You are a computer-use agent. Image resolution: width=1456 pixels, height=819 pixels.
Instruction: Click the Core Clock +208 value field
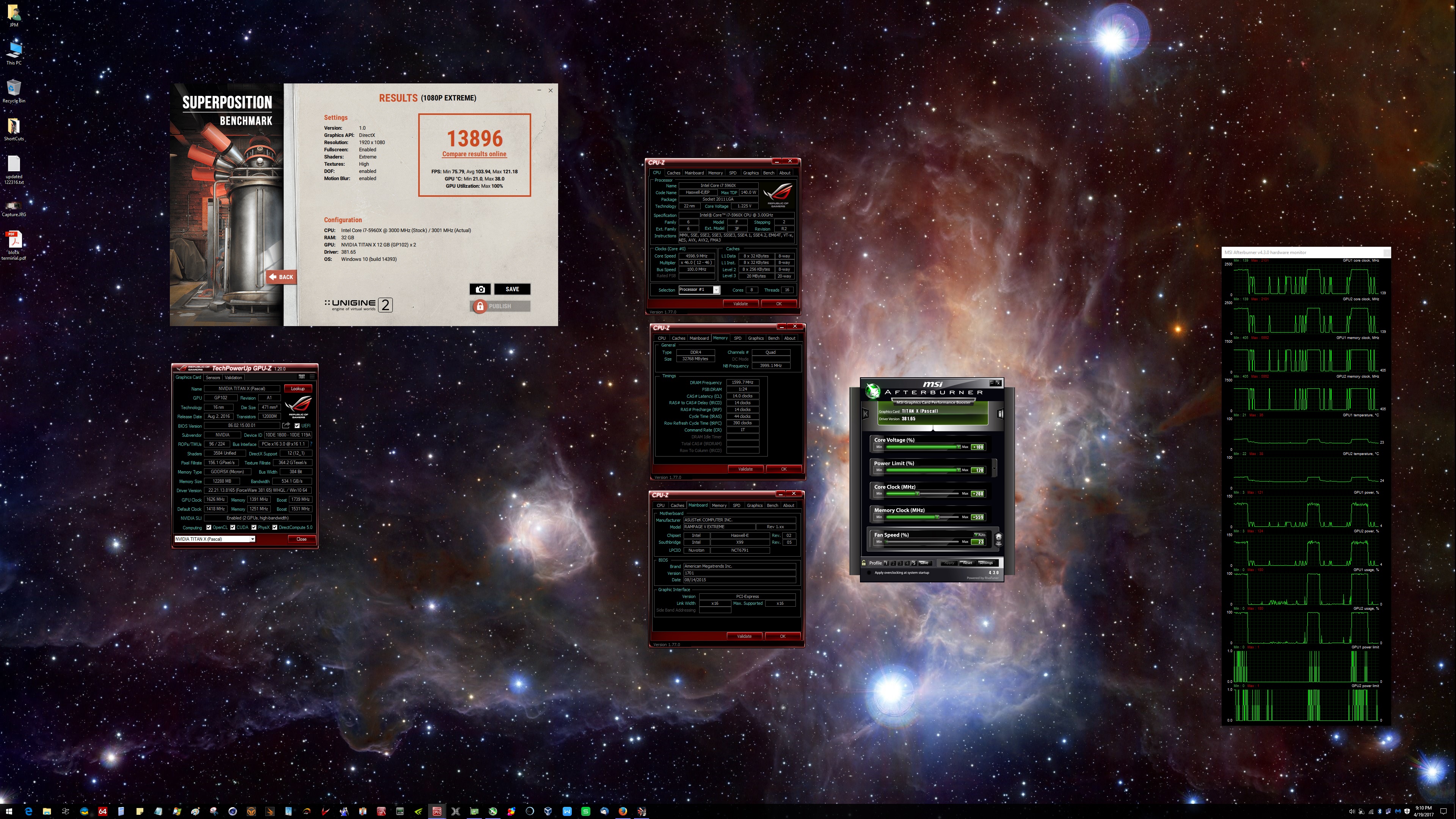click(978, 494)
